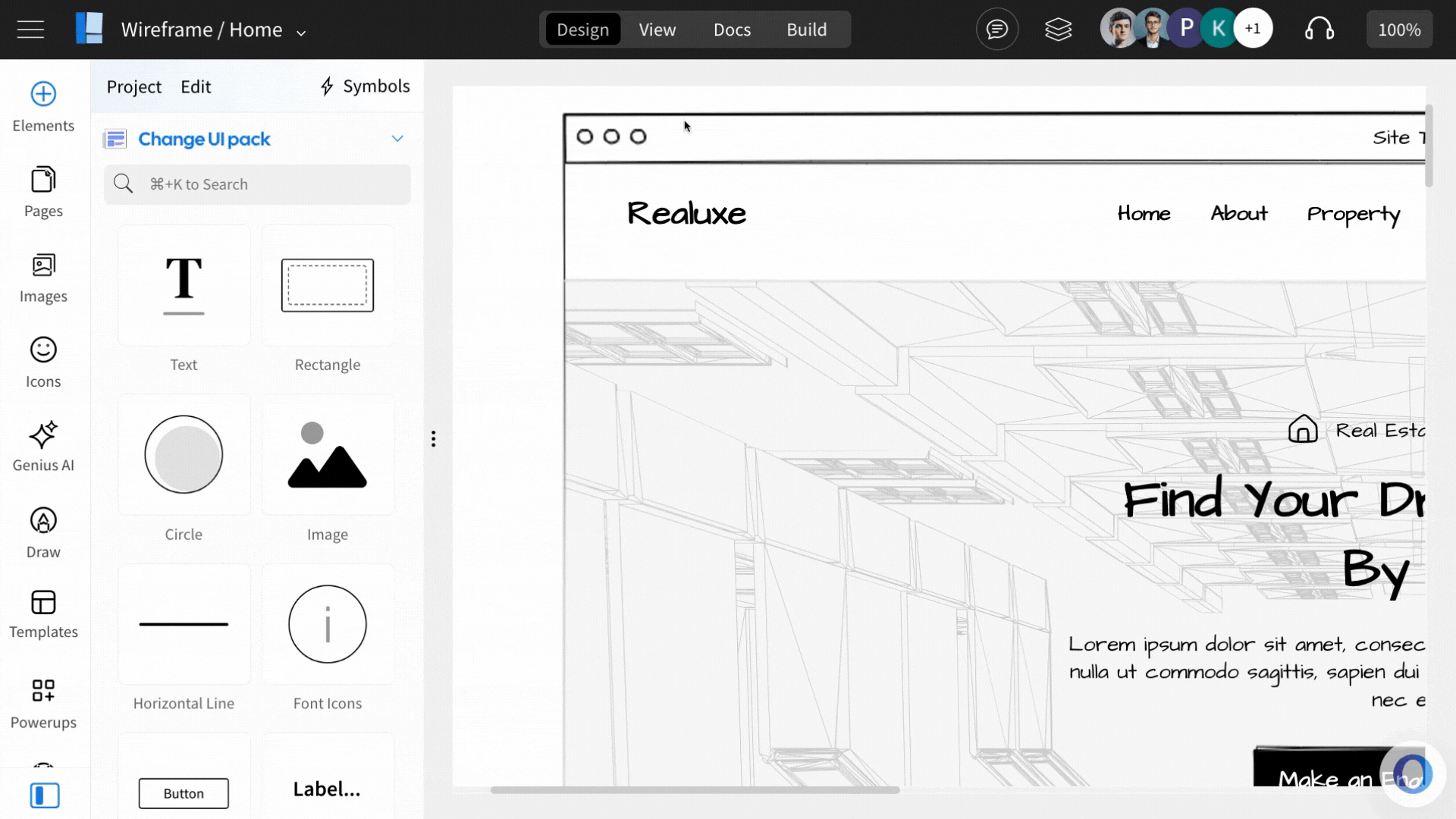
Task: Open the Elements panel
Action: point(42,105)
